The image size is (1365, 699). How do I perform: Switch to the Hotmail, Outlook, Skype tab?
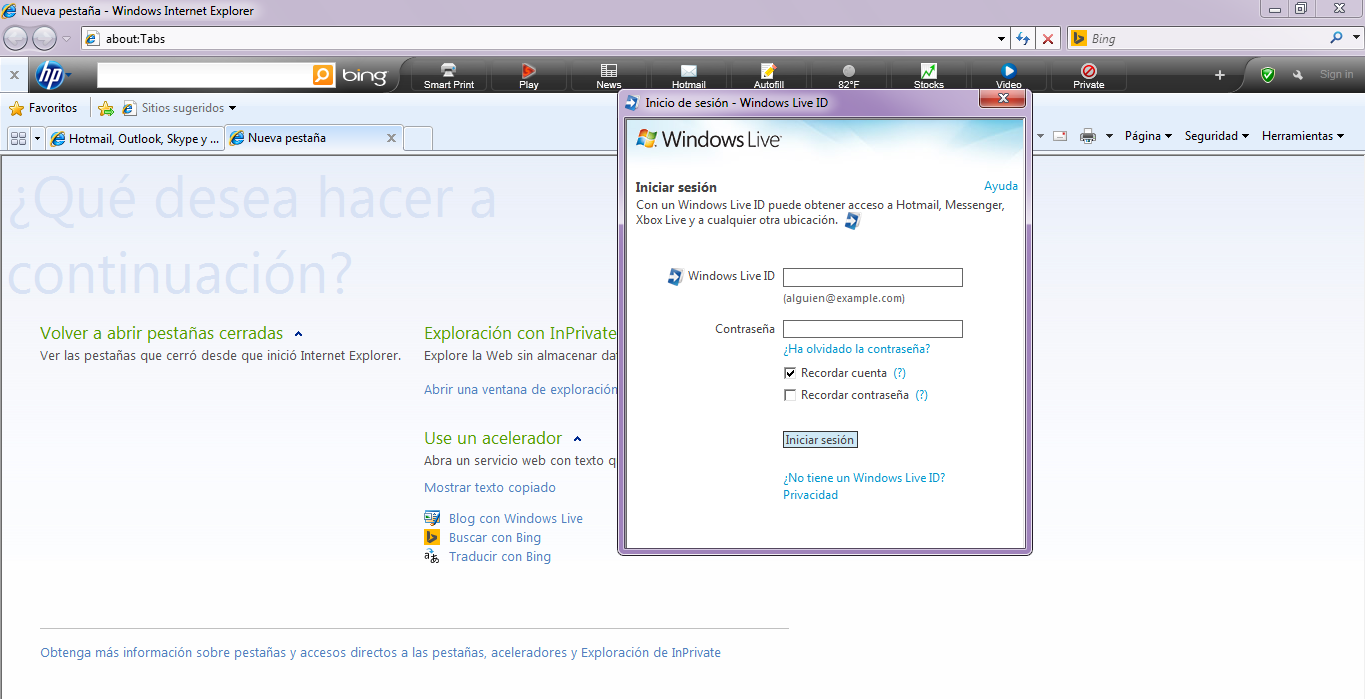(x=135, y=138)
